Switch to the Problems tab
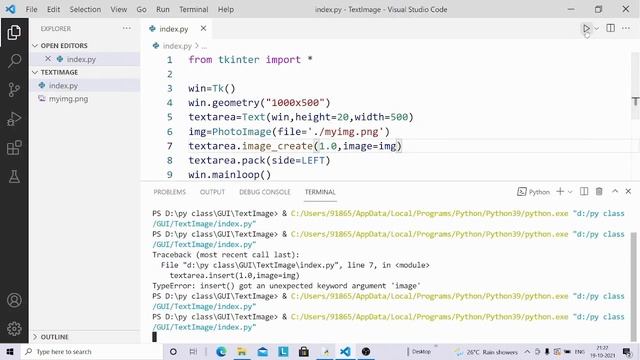 pos(169,192)
